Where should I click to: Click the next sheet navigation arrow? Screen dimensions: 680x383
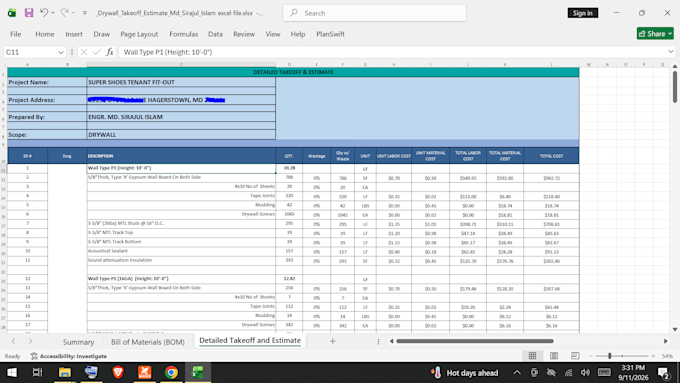coord(30,341)
